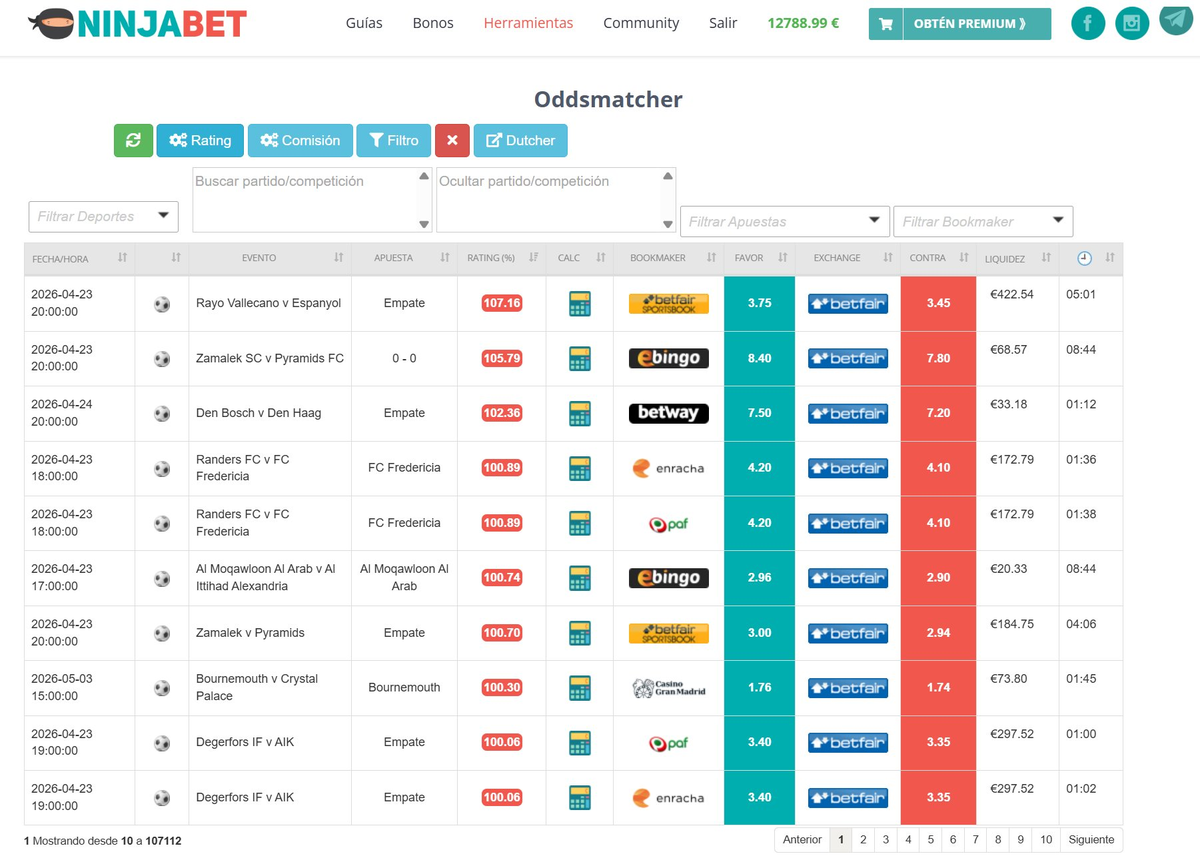Screen dimensions: 1200x864
Task: Open the Filtrar Bookmaker dropdown
Action: (x=983, y=221)
